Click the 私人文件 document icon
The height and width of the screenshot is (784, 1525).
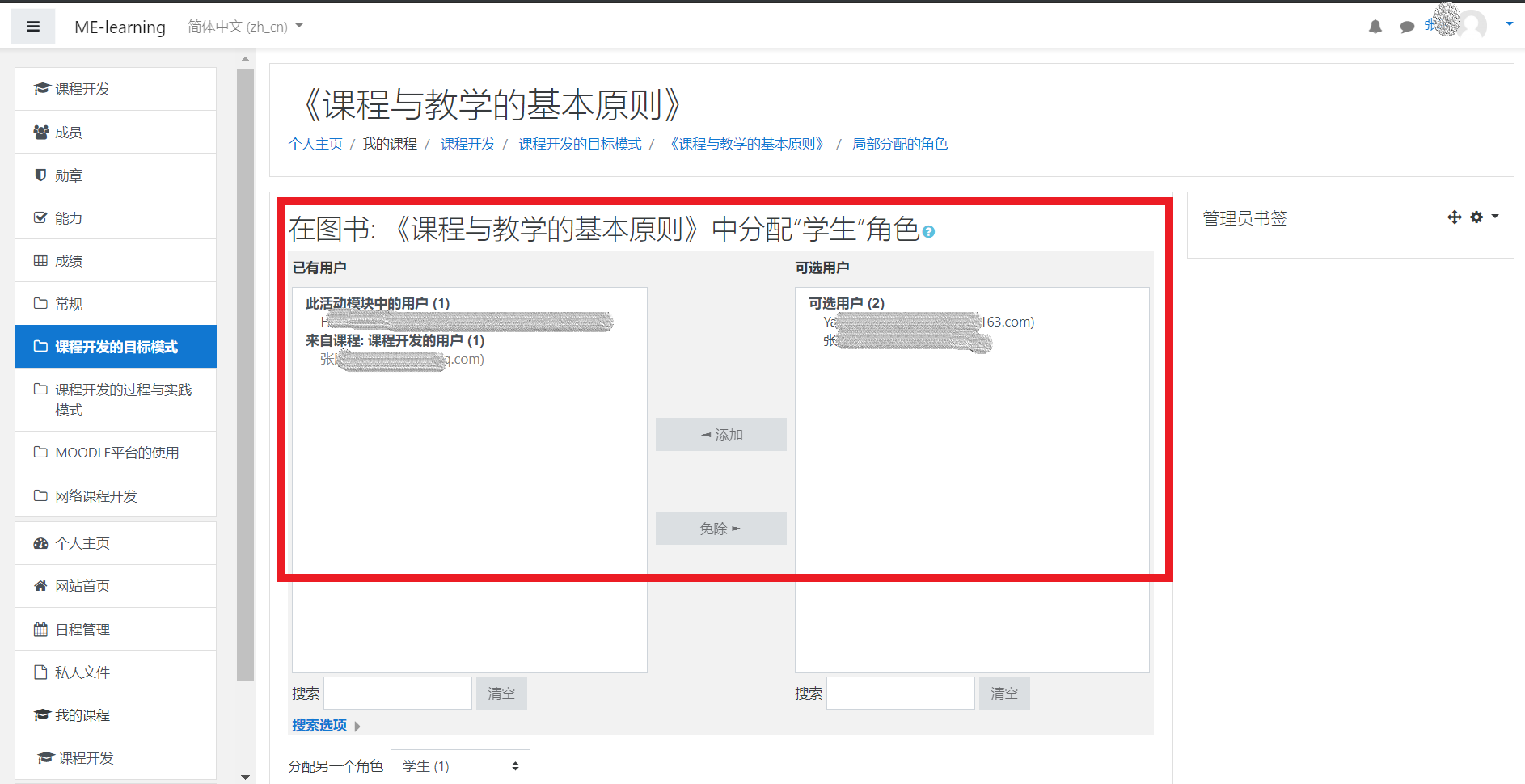40,672
